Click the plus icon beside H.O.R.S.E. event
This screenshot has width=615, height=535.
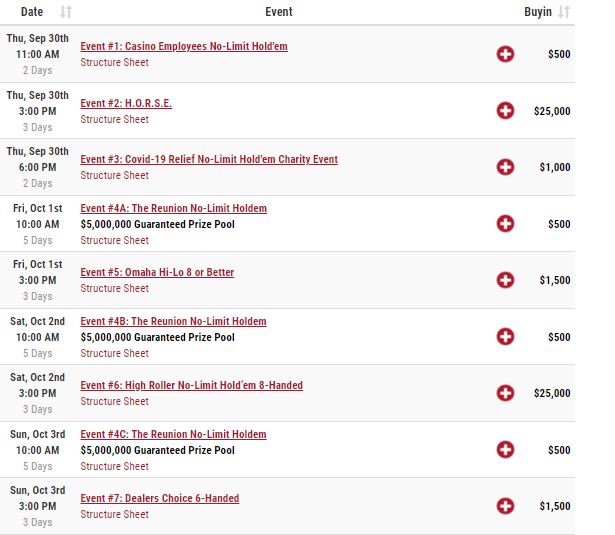pos(505,111)
